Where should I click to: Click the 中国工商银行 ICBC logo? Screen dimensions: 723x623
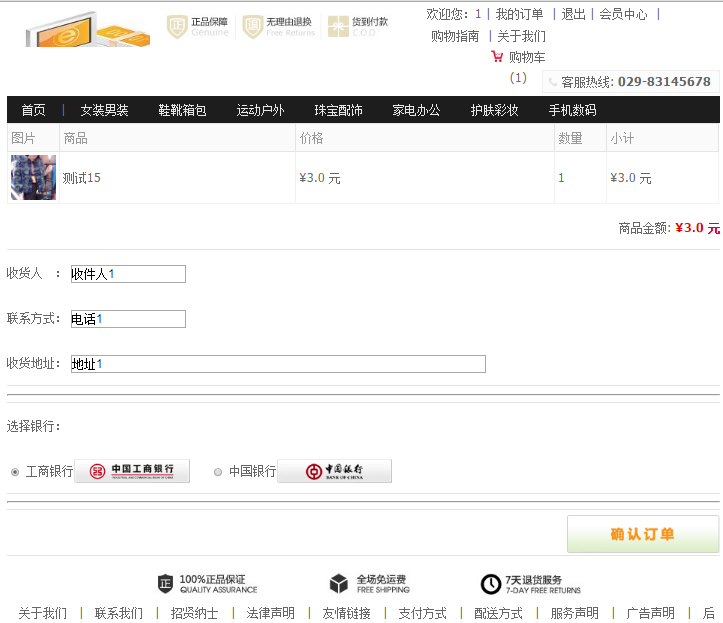[x=132, y=471]
